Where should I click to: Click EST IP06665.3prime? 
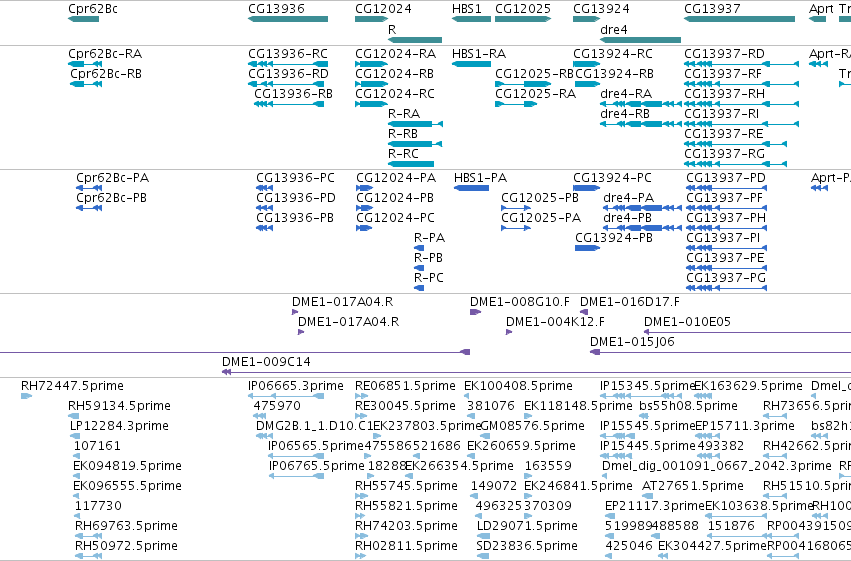pyautogui.click(x=296, y=386)
